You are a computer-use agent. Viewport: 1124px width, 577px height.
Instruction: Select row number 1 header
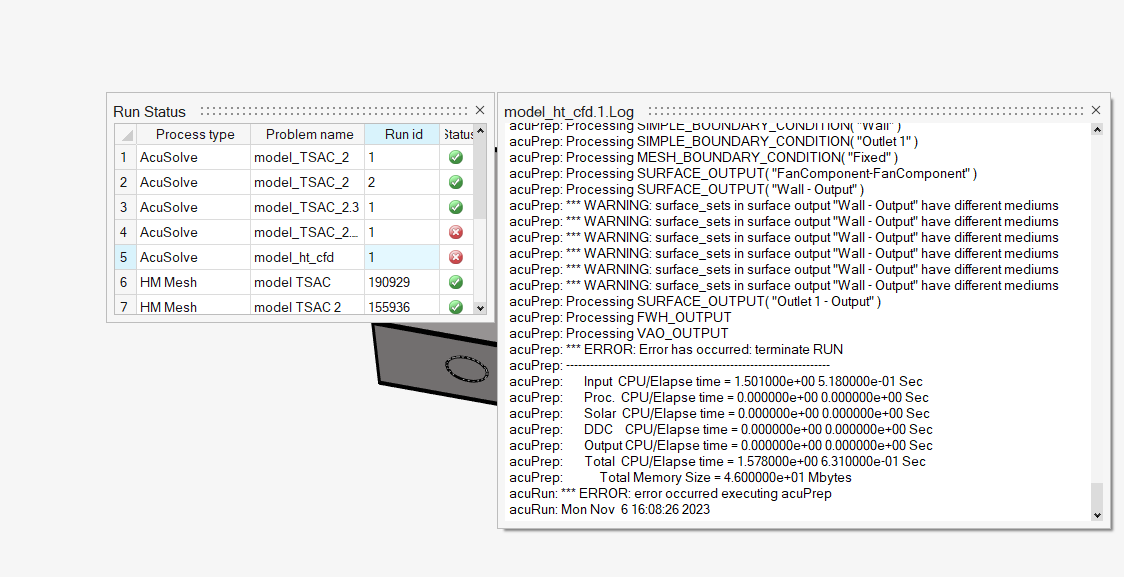pos(125,157)
